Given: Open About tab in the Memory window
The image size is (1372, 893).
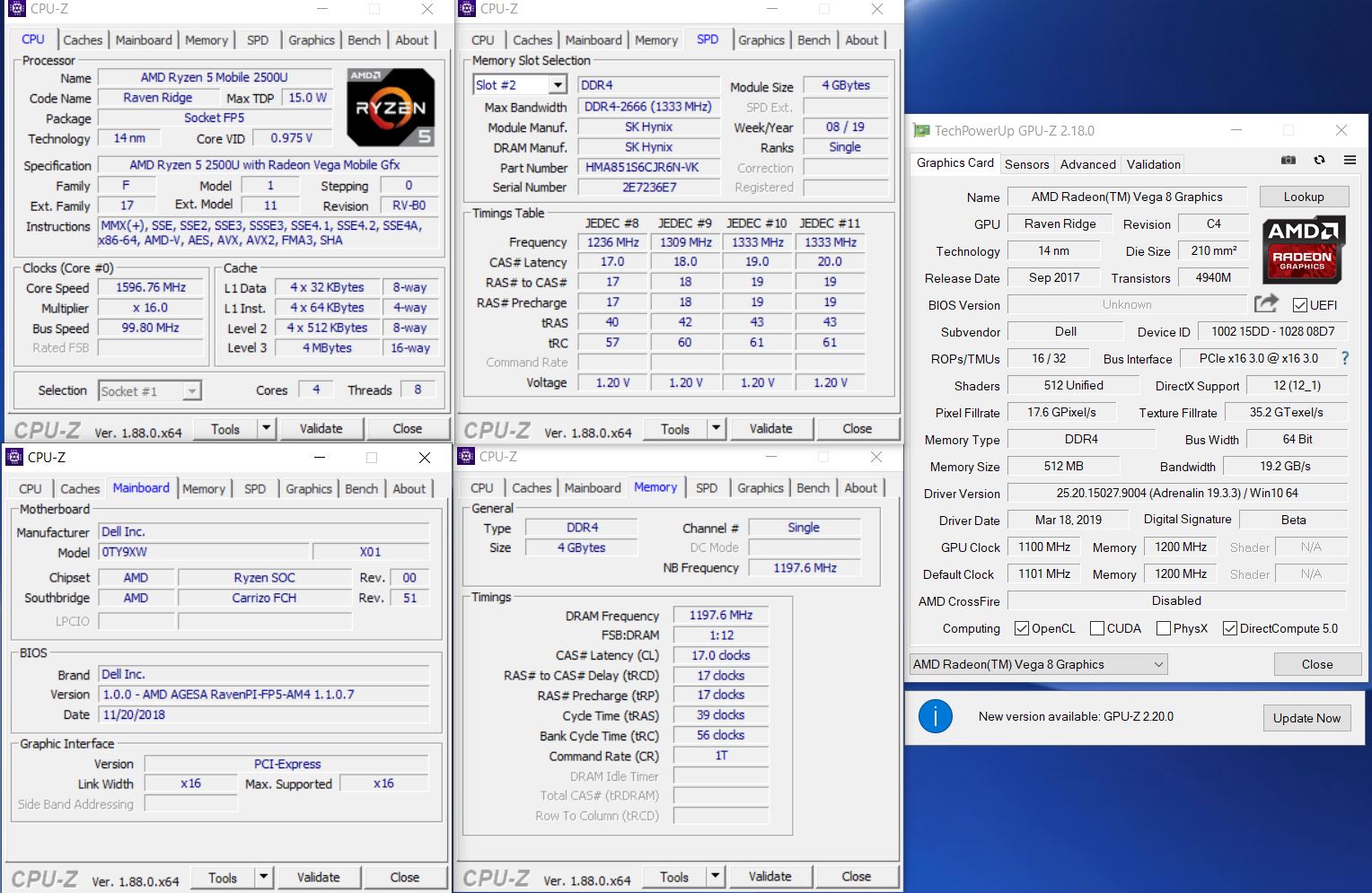Looking at the screenshot, I should 860,487.
